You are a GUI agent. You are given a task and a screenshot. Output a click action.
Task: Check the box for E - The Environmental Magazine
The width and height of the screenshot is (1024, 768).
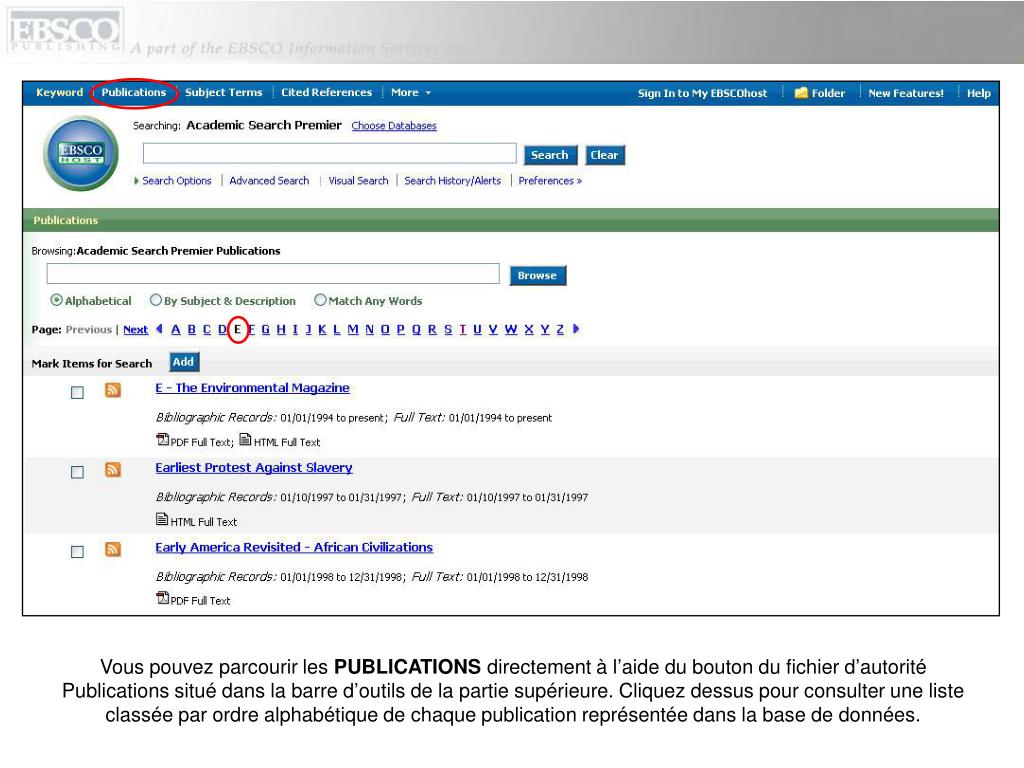click(77, 392)
